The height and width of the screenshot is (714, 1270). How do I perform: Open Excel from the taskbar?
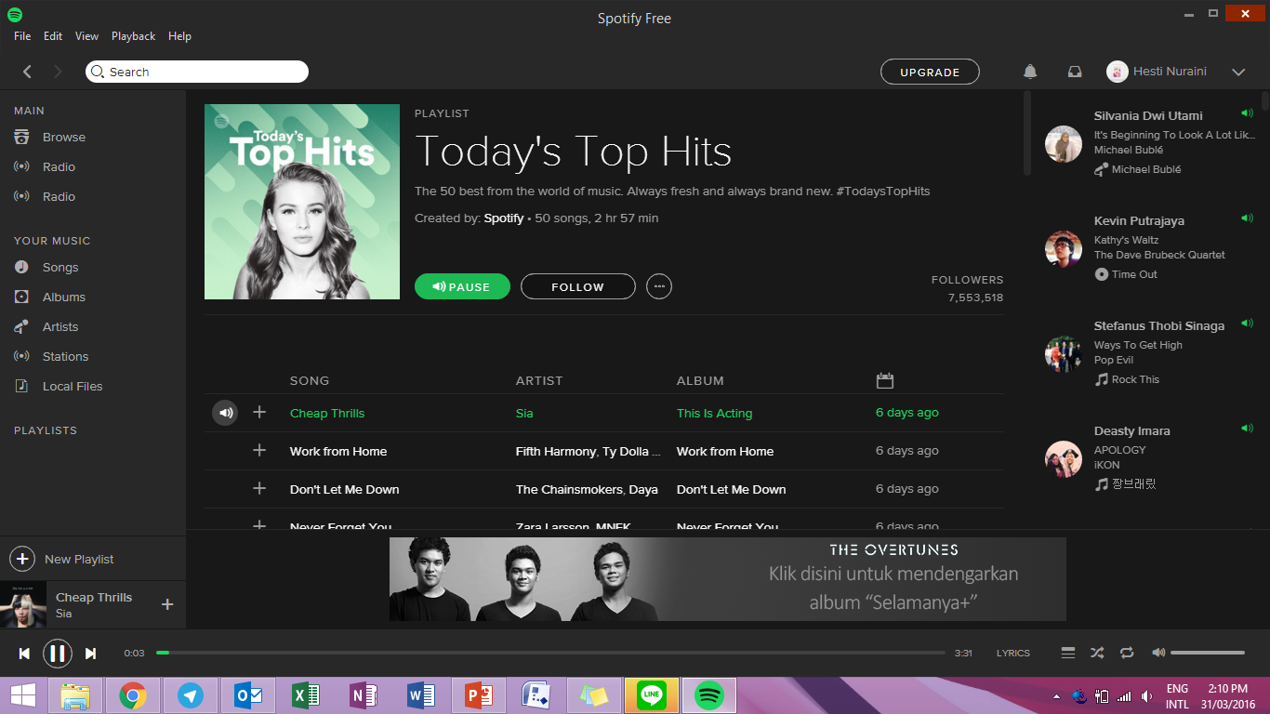click(305, 696)
